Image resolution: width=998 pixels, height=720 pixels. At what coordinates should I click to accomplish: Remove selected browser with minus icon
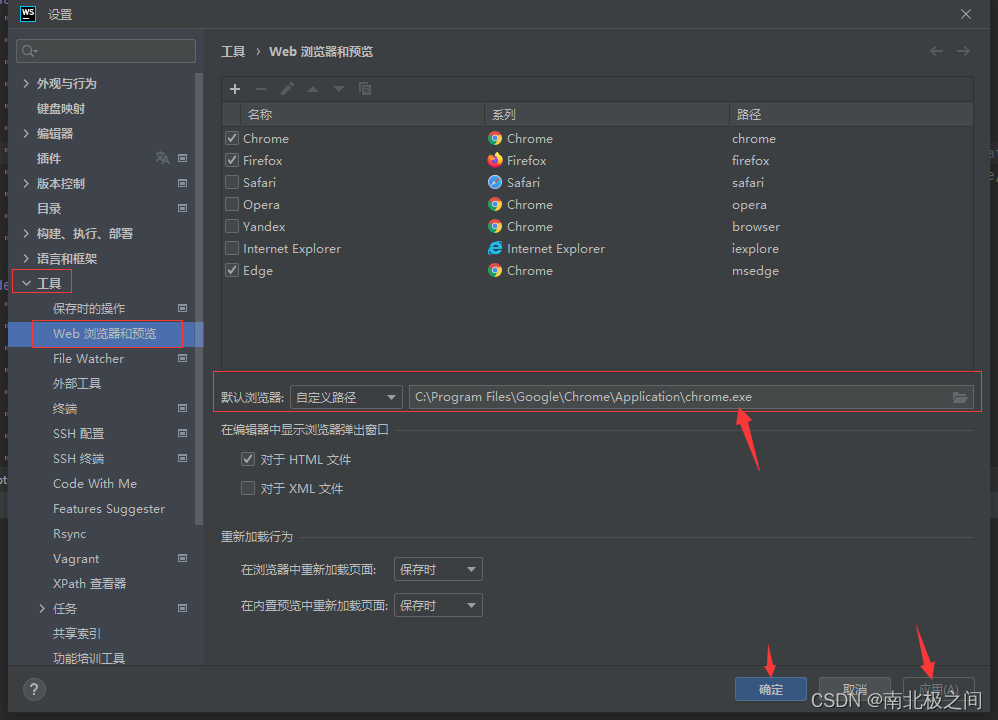coord(261,89)
